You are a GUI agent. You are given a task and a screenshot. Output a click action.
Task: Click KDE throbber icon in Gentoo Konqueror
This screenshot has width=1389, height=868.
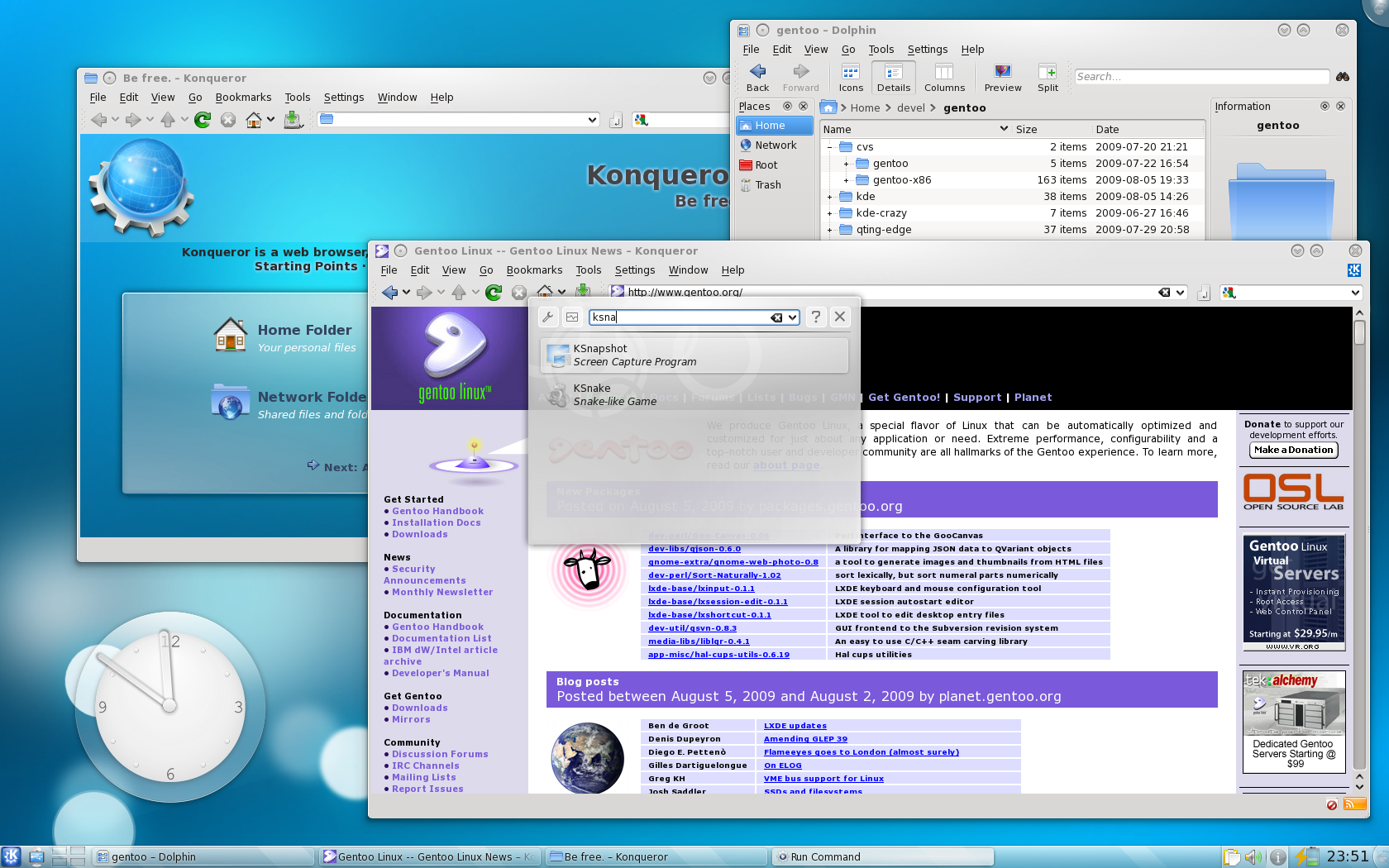coord(1354,270)
